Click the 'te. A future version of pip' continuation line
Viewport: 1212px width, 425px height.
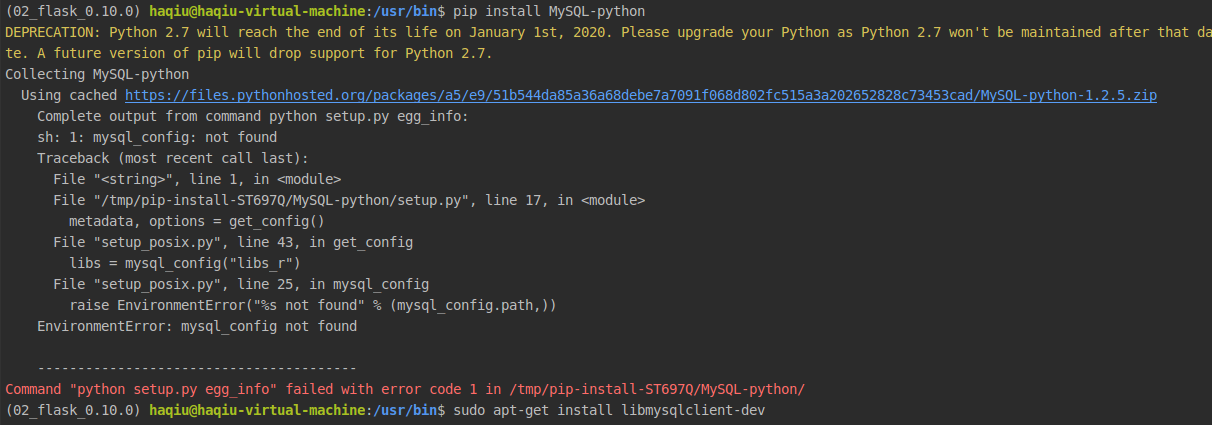[249, 53]
